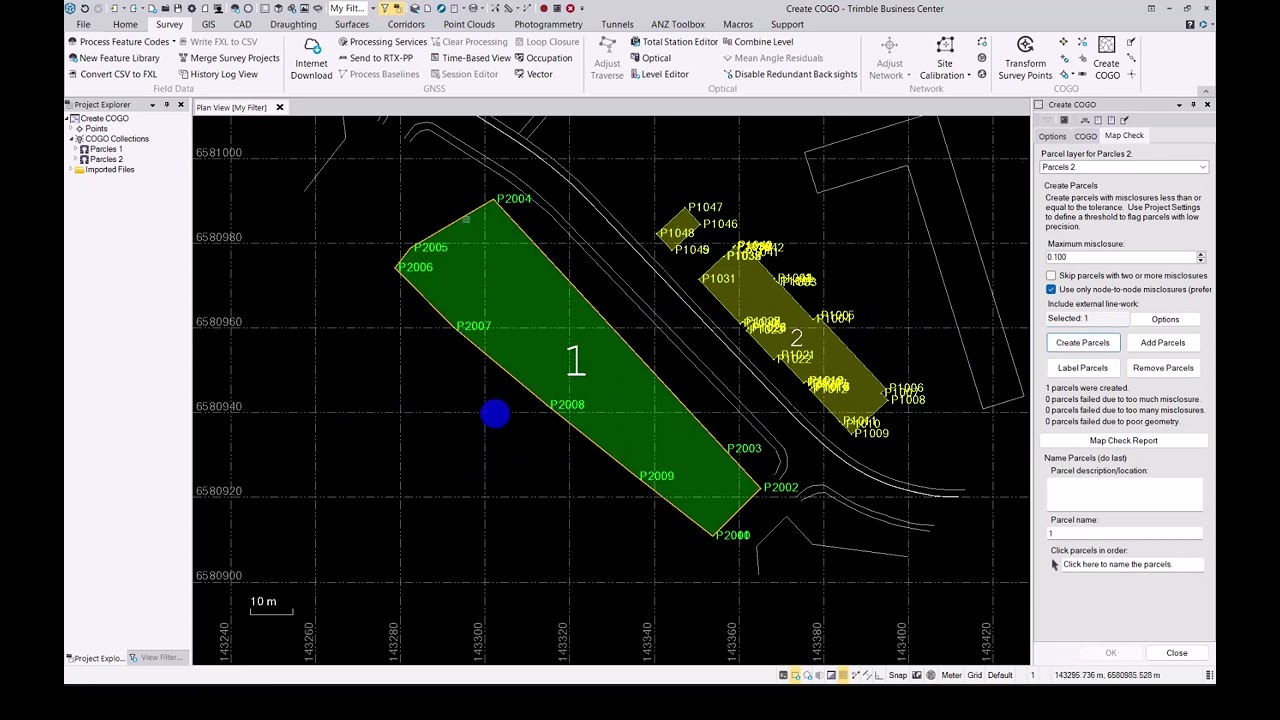Image resolution: width=1280 pixels, height=720 pixels.
Task: Click the Site Calibration icon
Action: click(x=945, y=45)
